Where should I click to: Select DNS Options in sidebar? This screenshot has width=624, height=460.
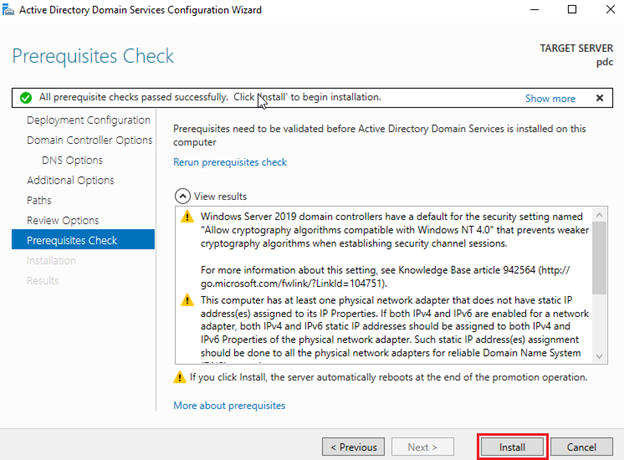pos(72,160)
